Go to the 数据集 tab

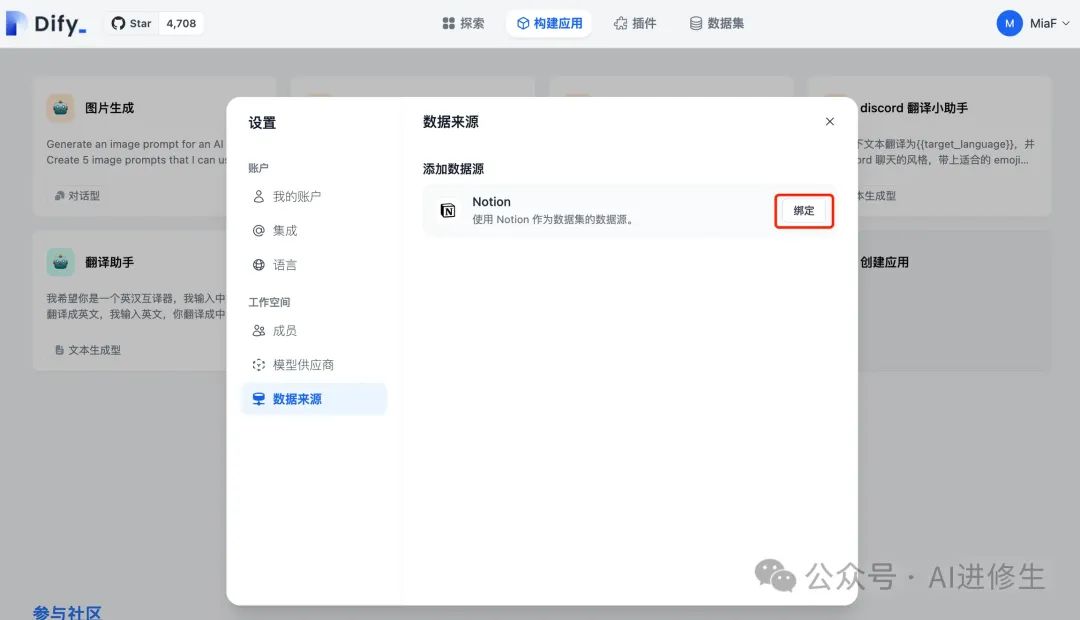coord(716,23)
